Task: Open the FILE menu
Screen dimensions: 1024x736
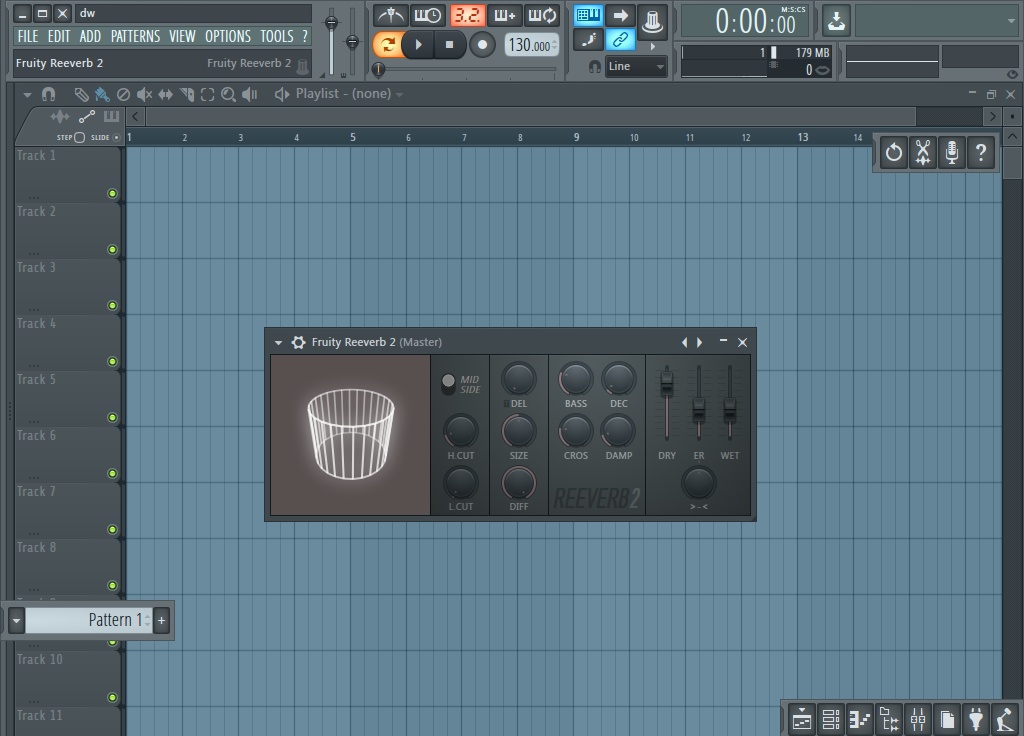Action: click(27, 37)
